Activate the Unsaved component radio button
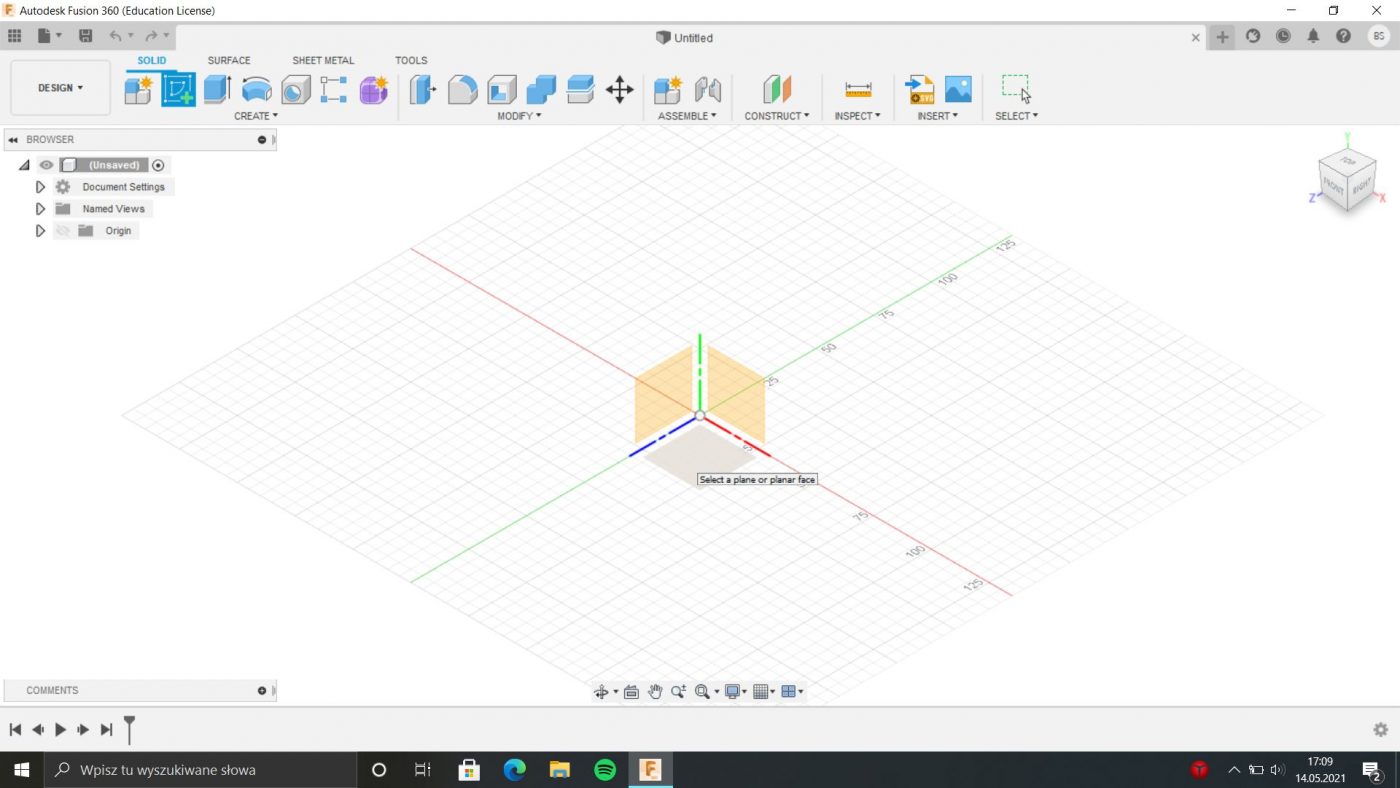 click(x=158, y=165)
